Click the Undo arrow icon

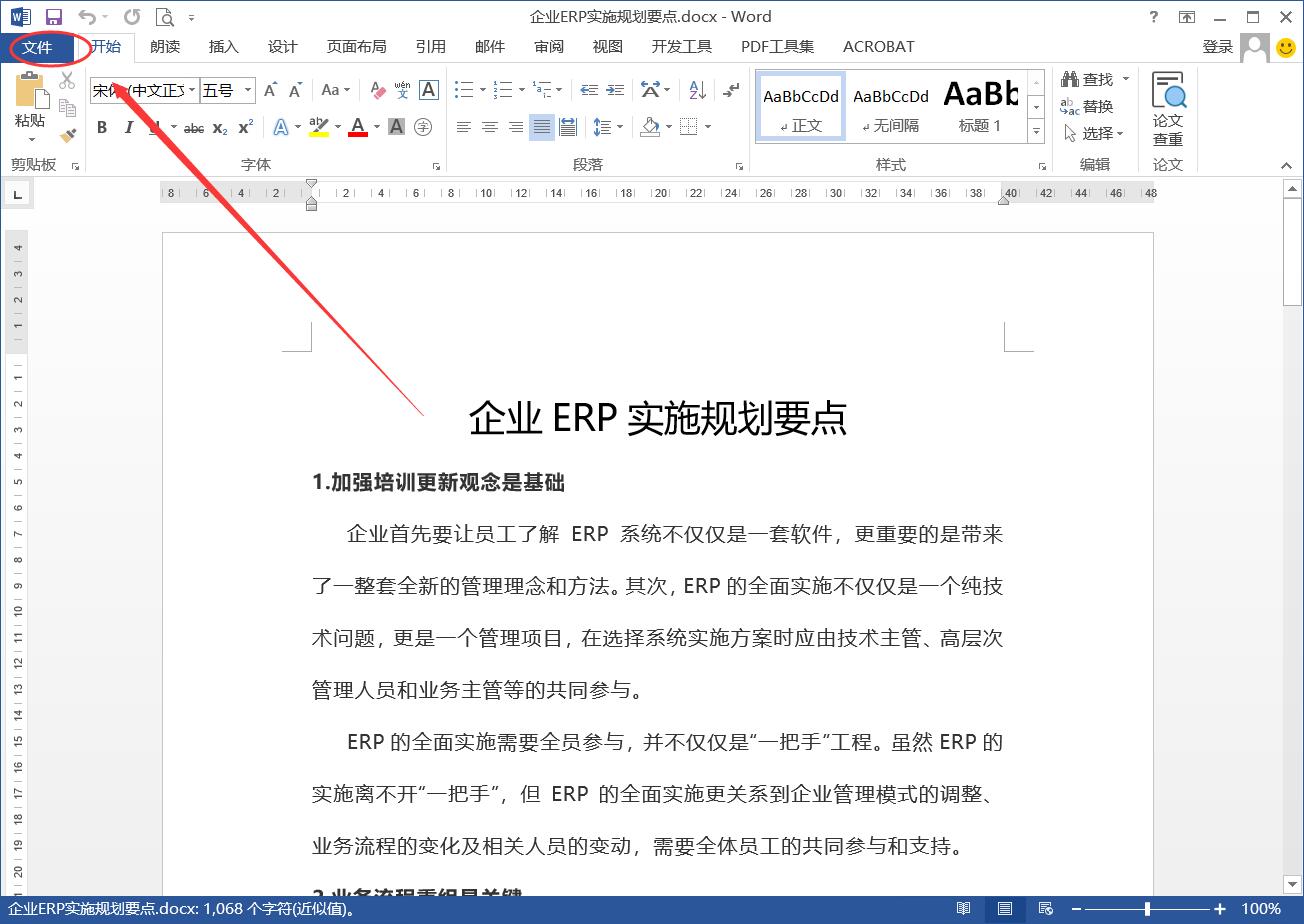[x=87, y=17]
